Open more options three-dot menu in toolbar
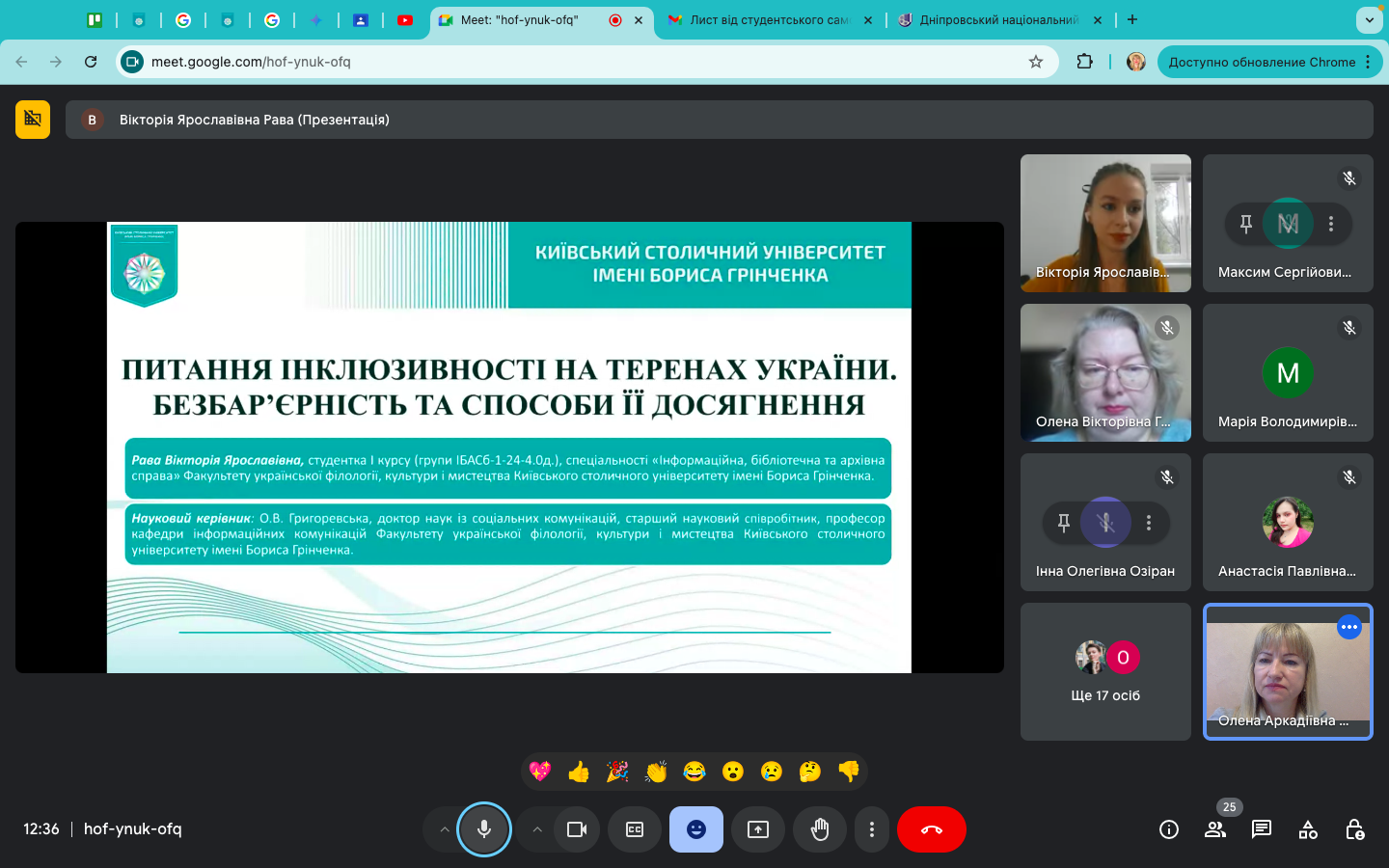Screen dimensions: 1389x868 point(872,829)
